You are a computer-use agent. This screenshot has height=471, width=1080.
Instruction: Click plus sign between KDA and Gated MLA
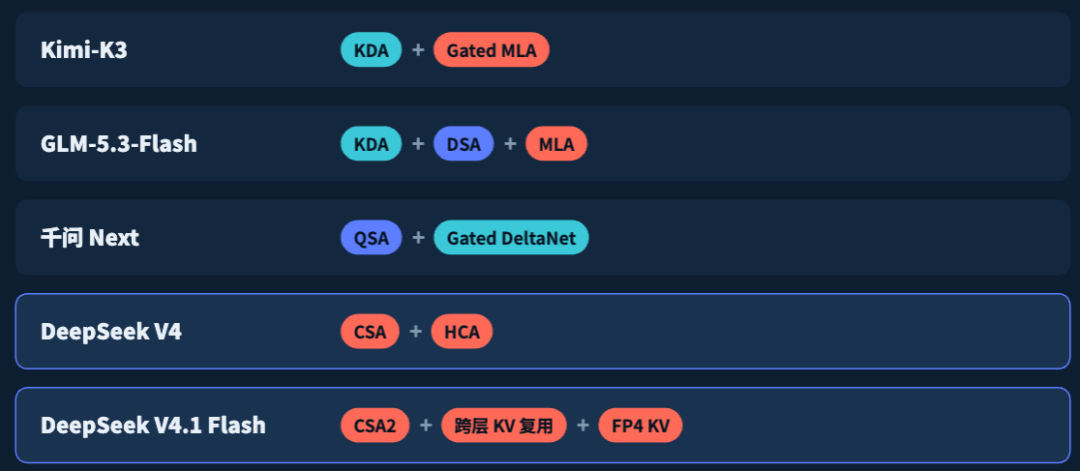(417, 50)
